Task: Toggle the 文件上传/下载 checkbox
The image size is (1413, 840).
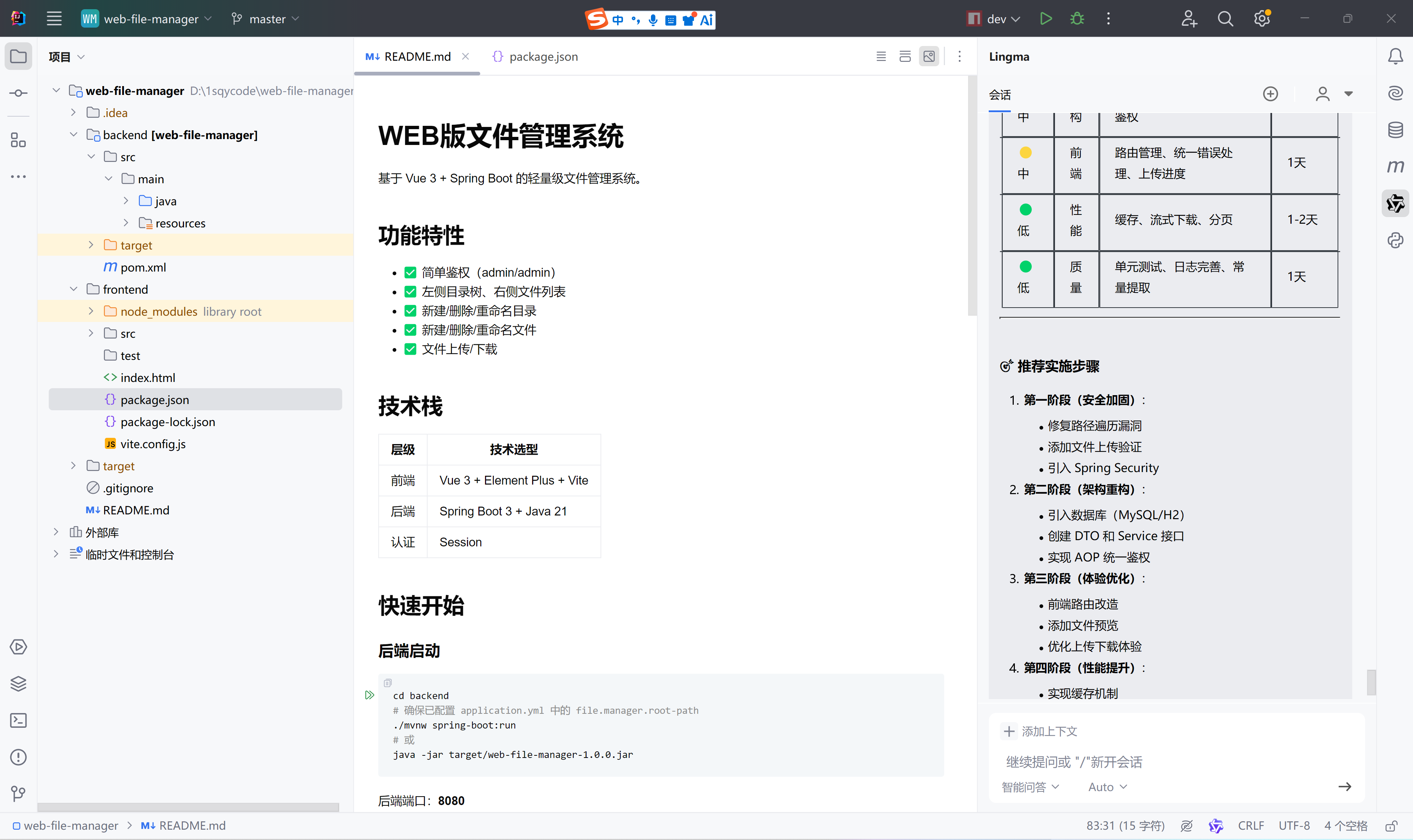Action: (410, 349)
